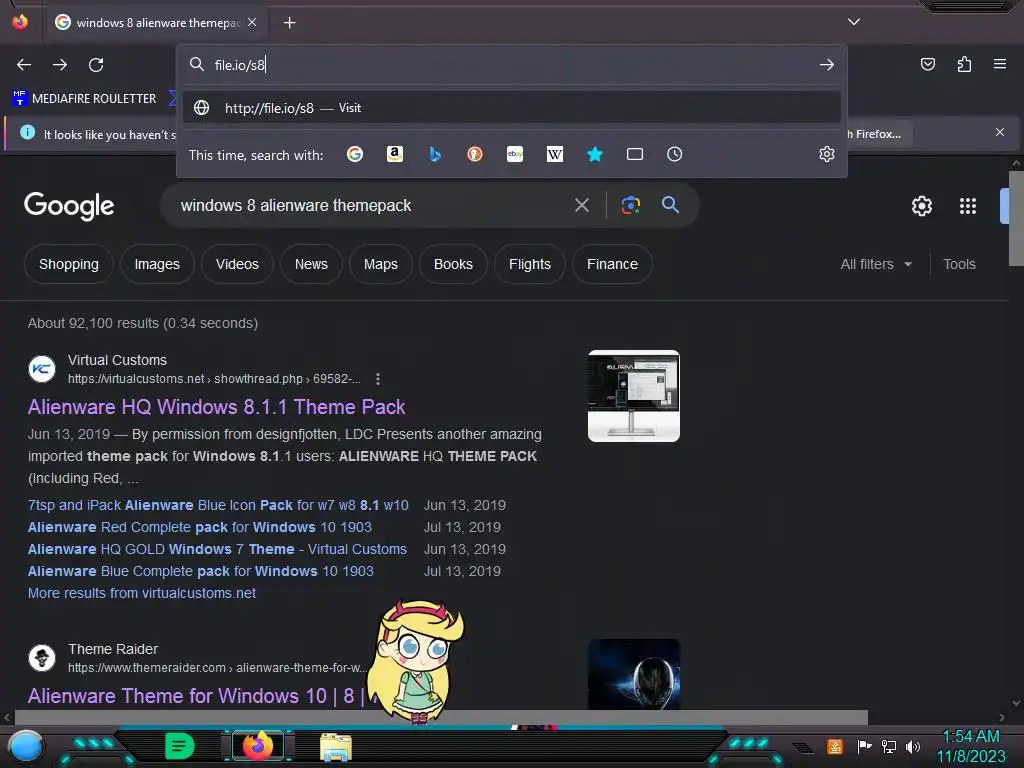Viewport: 1024px width, 768px height.
Task: Filter results by Shopping
Action: (69, 264)
